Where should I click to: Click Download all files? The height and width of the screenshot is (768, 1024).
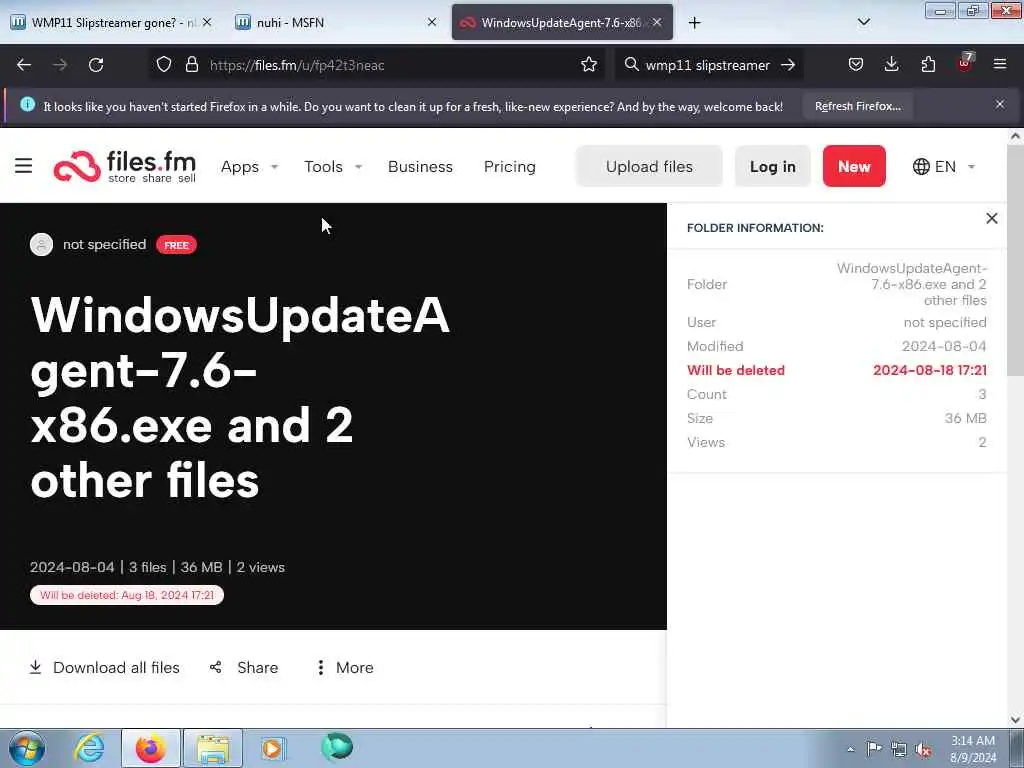pyautogui.click(x=104, y=667)
